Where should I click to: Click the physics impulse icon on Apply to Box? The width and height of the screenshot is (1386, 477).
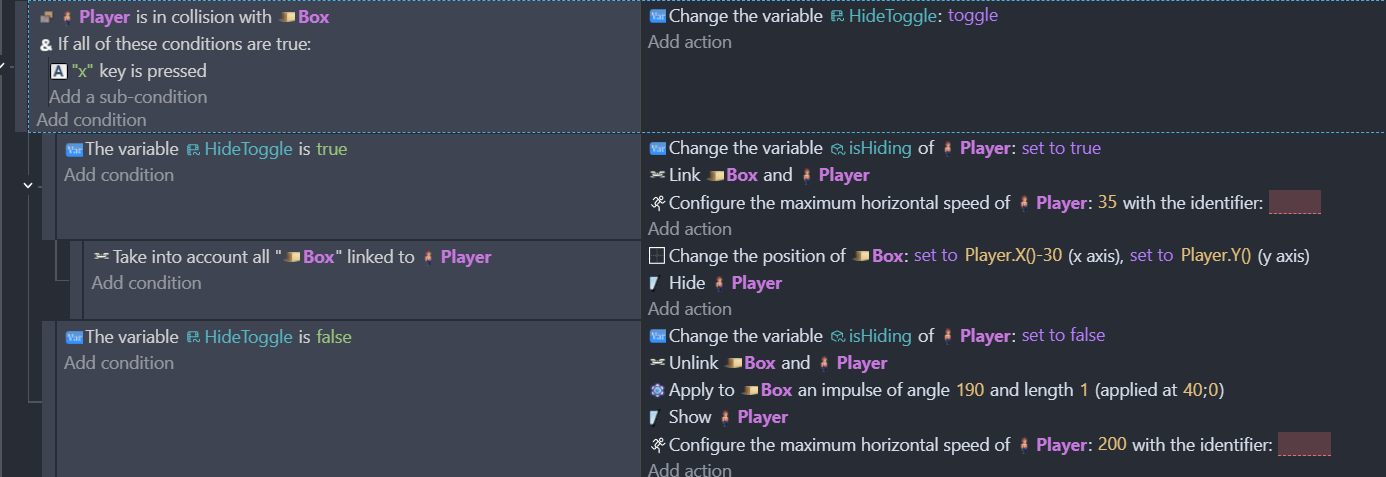point(657,390)
